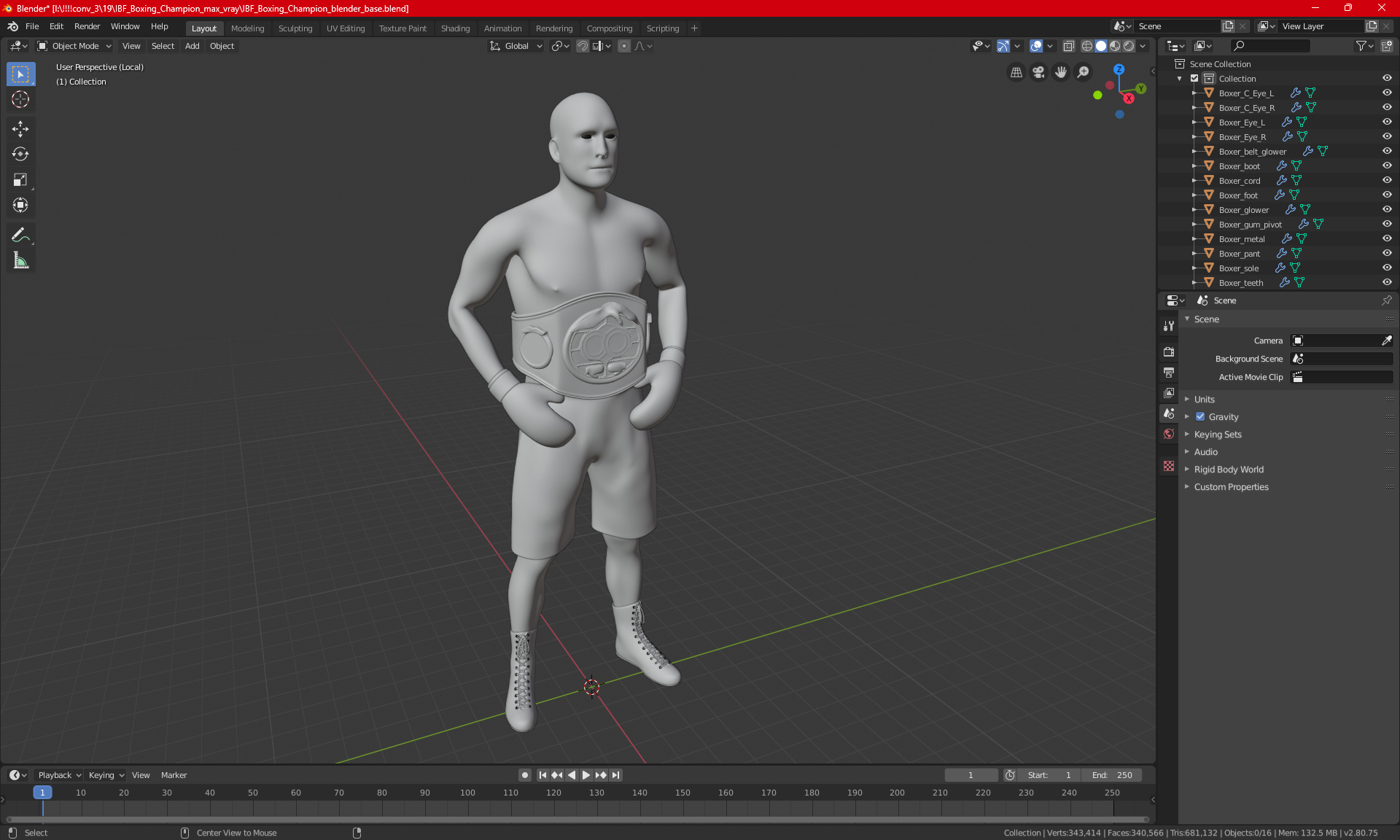Toggle auto keying record button
The width and height of the screenshot is (1400, 840).
pos(524,775)
